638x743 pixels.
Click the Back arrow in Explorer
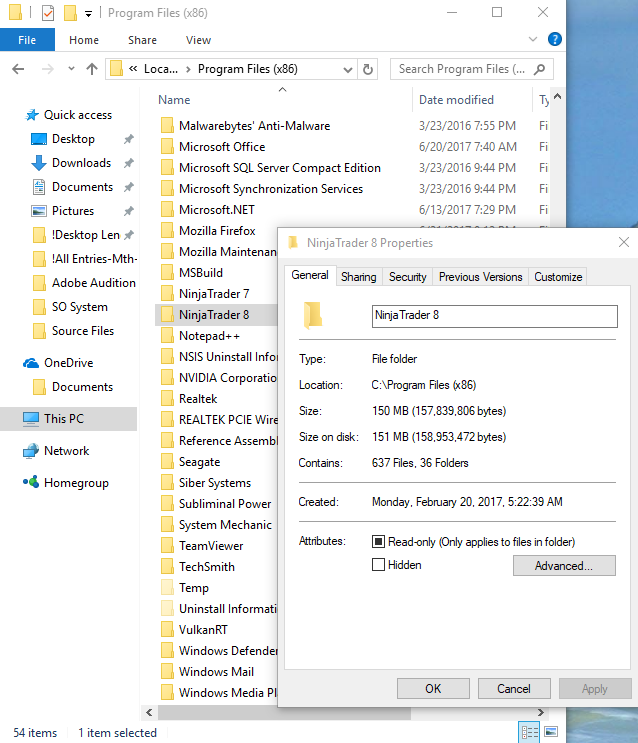(18, 69)
